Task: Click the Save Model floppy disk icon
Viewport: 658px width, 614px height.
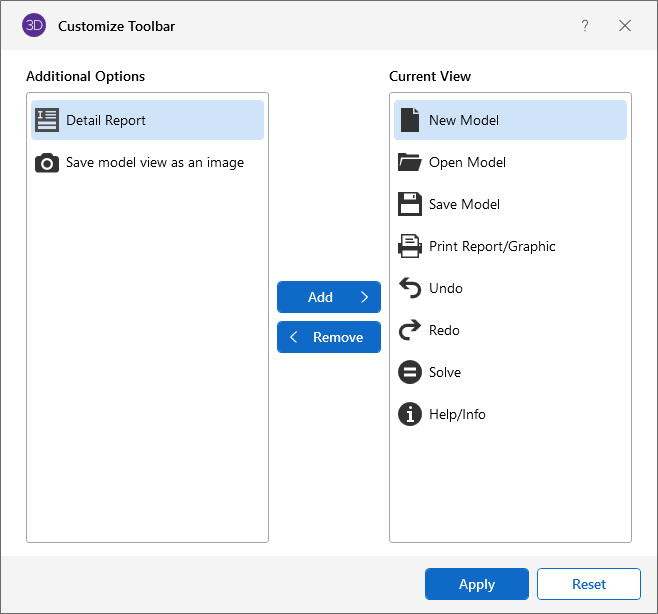Action: [410, 204]
